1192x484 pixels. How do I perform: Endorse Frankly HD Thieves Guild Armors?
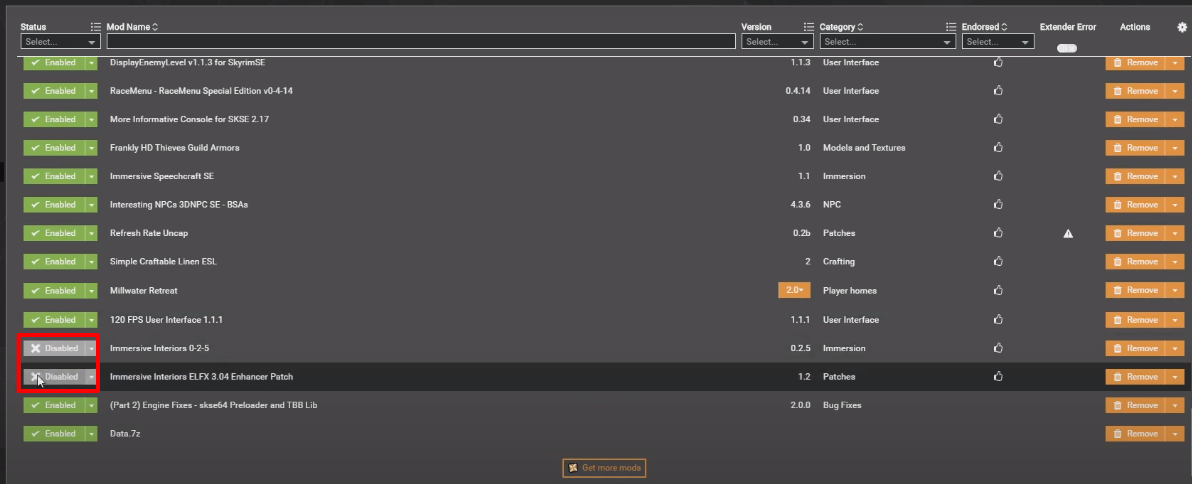click(x=998, y=147)
